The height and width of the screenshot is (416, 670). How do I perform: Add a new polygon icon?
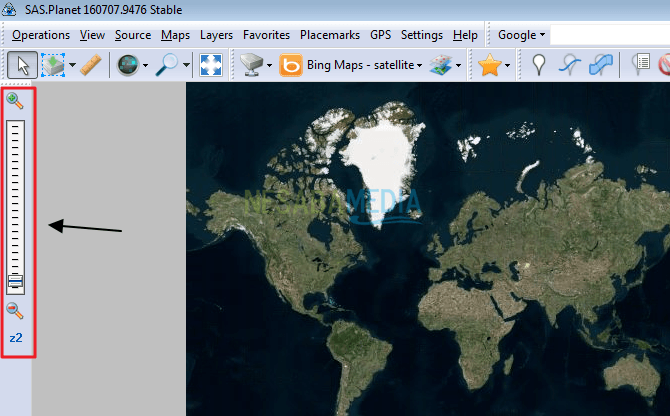[600, 65]
